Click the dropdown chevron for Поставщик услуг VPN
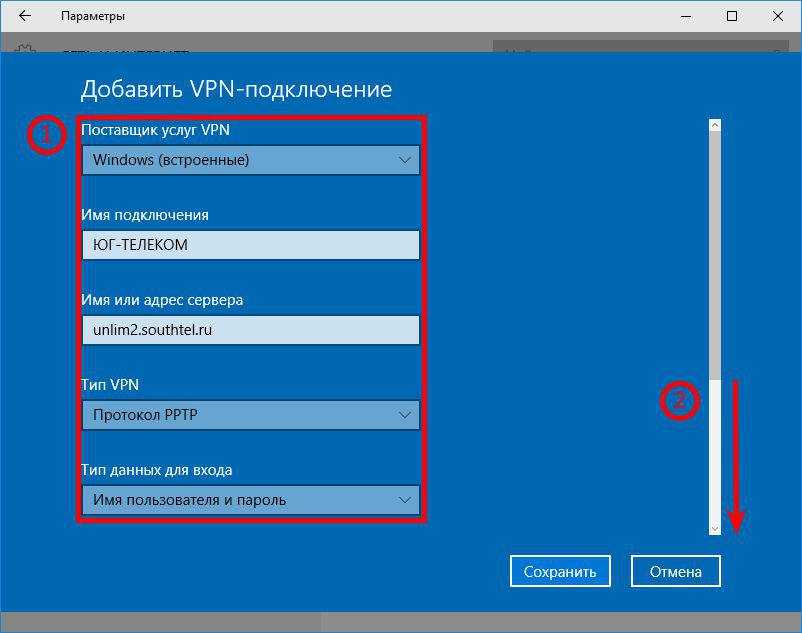The image size is (802, 633). click(x=405, y=159)
